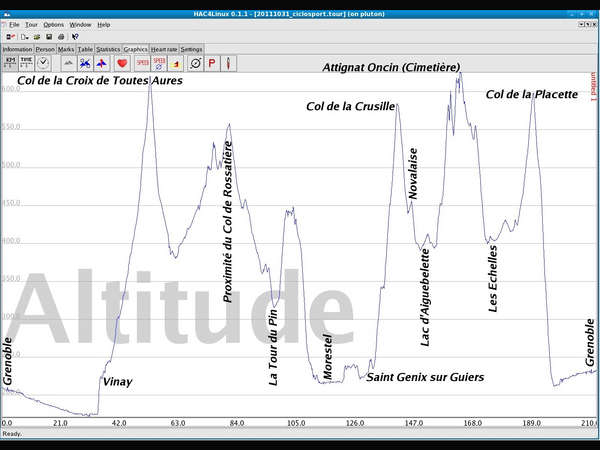Click the red SPEED curve icon
Image resolution: width=600 pixels, height=450 pixels.
coord(143,62)
